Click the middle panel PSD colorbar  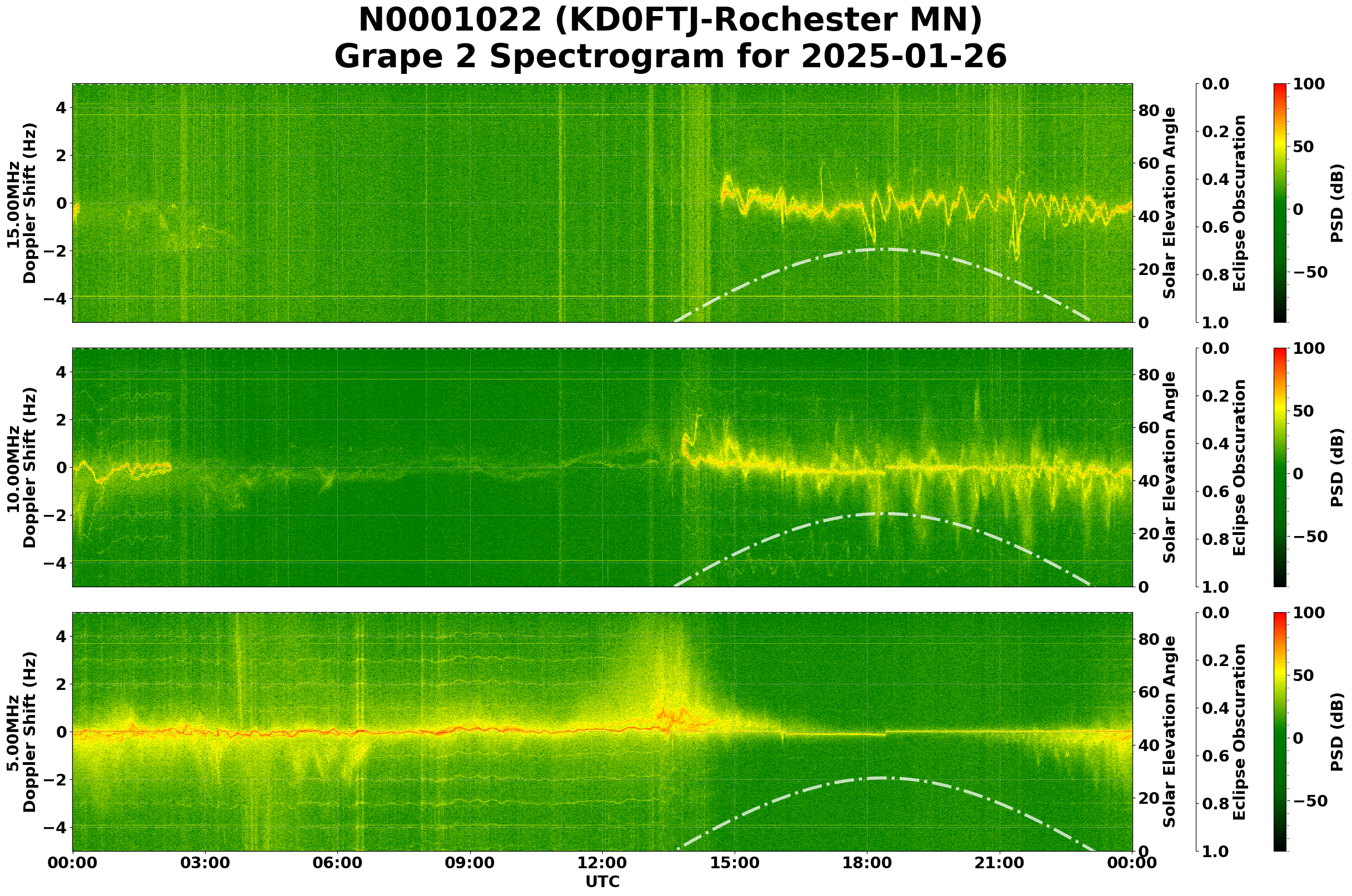[1280, 467]
